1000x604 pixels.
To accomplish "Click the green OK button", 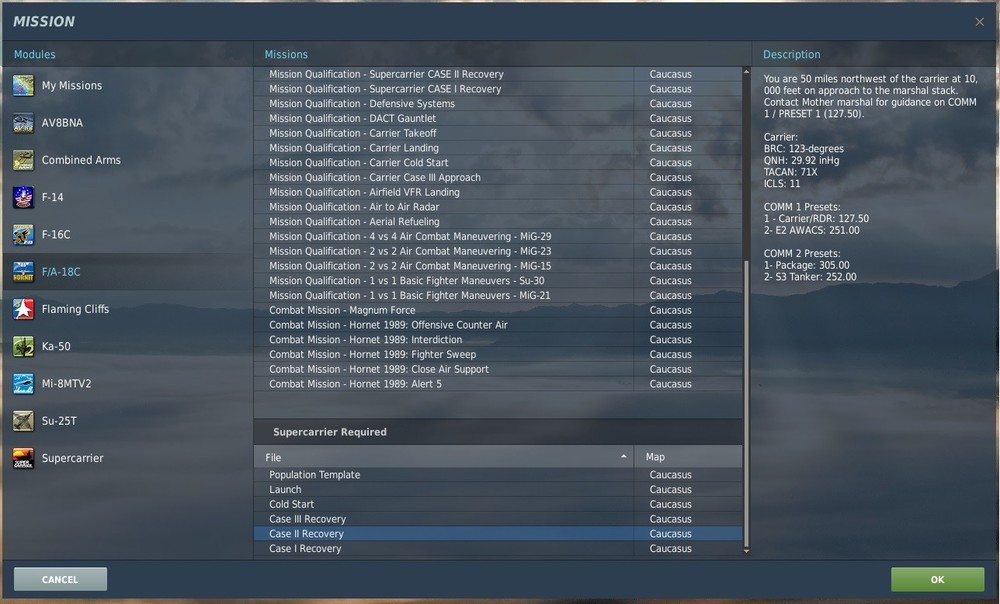I will (938, 579).
